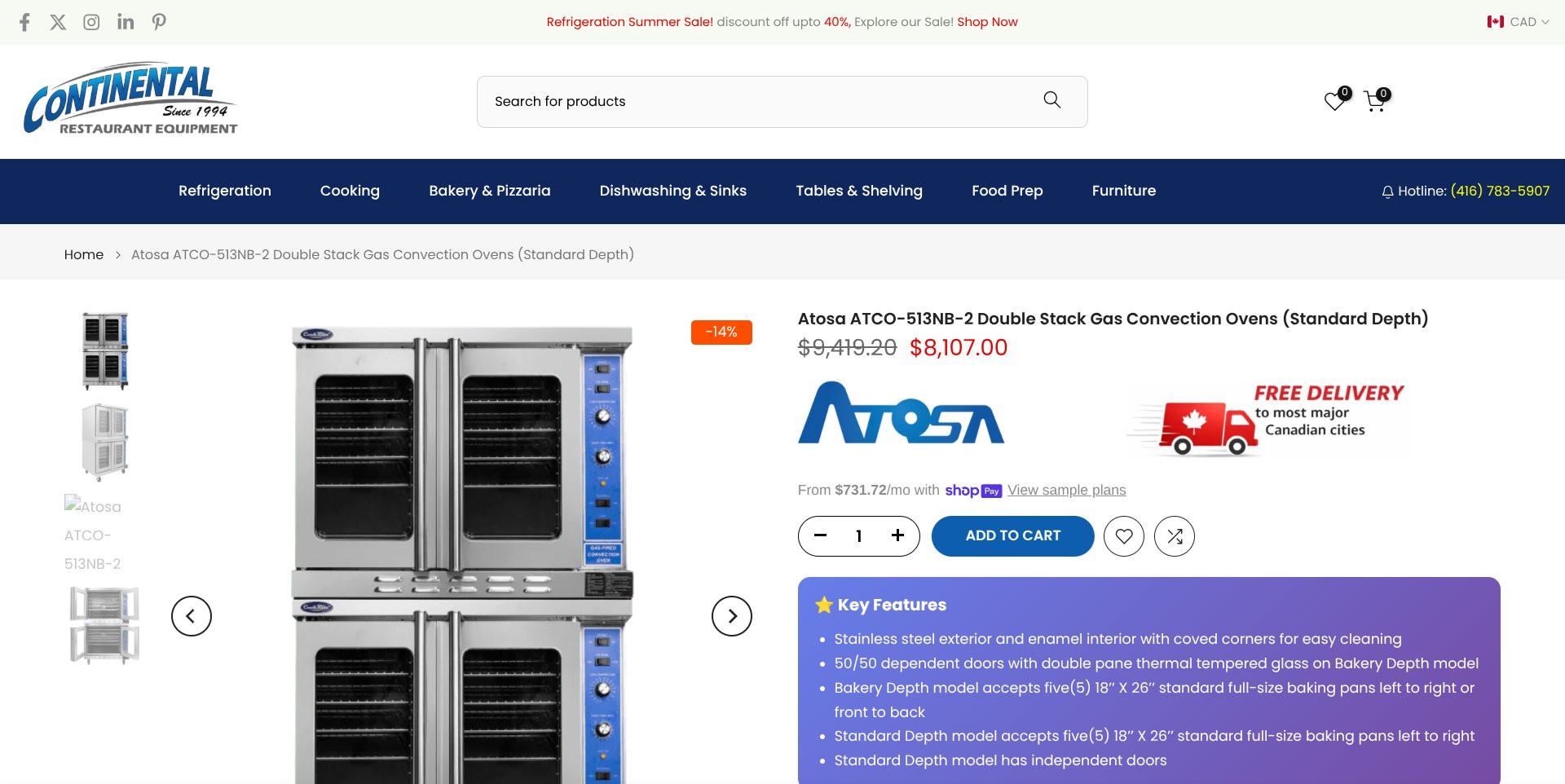Click the Continental Restaurant Equipment logo
The width and height of the screenshot is (1565, 784).
pos(130,98)
